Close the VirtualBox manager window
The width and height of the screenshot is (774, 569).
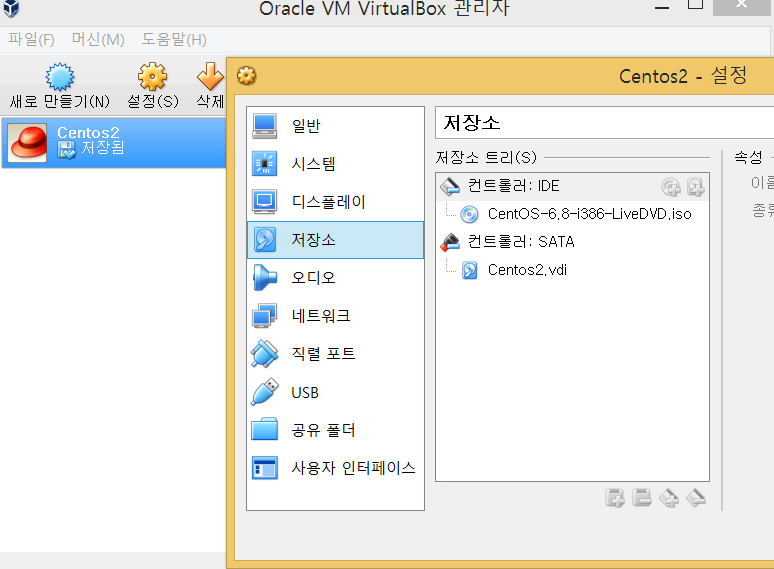pos(741,6)
